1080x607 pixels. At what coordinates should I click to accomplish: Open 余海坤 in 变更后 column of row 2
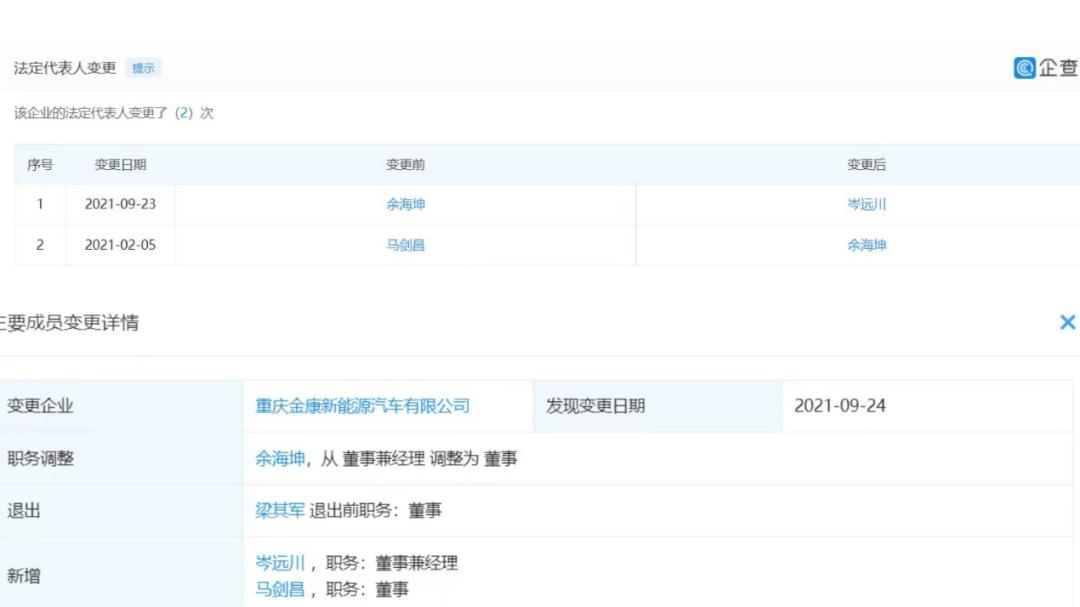coord(866,245)
